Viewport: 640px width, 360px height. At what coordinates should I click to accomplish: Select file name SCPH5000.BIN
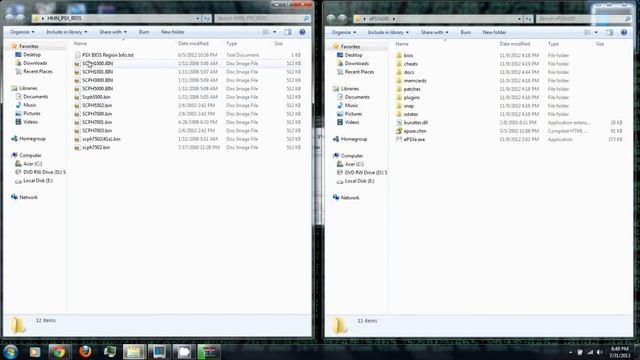98,89
